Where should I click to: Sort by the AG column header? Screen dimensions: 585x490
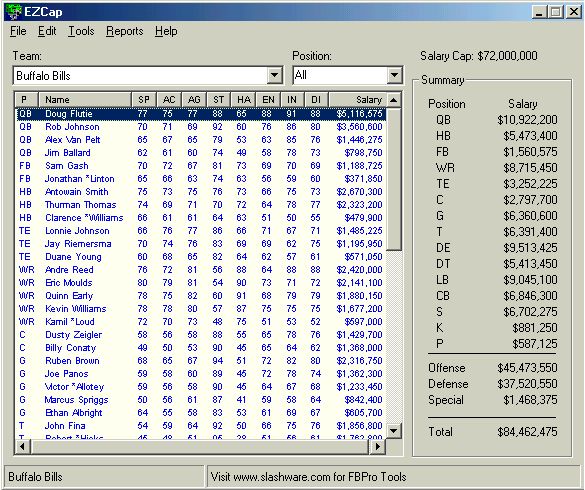tap(194, 99)
